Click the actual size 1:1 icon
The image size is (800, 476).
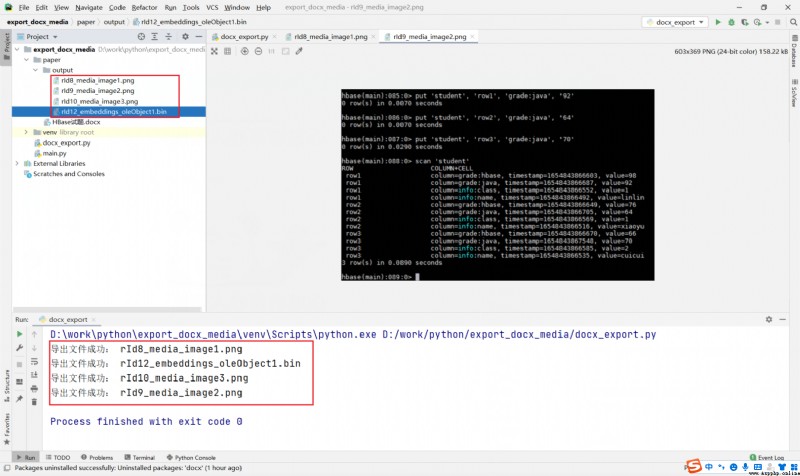[x=271, y=51]
